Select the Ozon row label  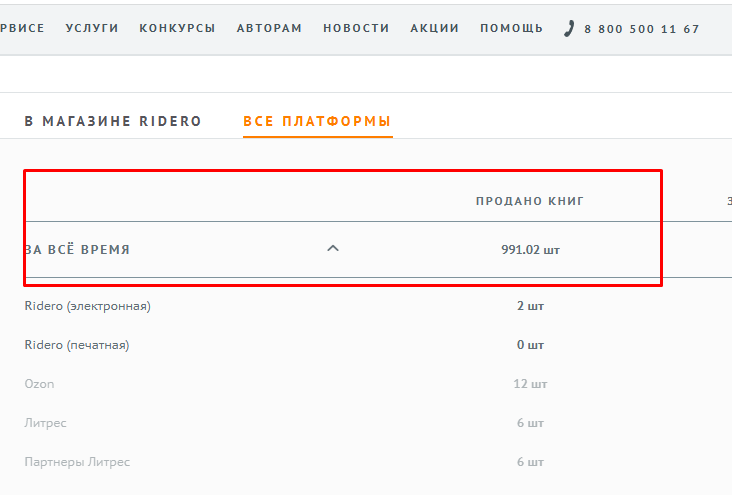(x=39, y=384)
